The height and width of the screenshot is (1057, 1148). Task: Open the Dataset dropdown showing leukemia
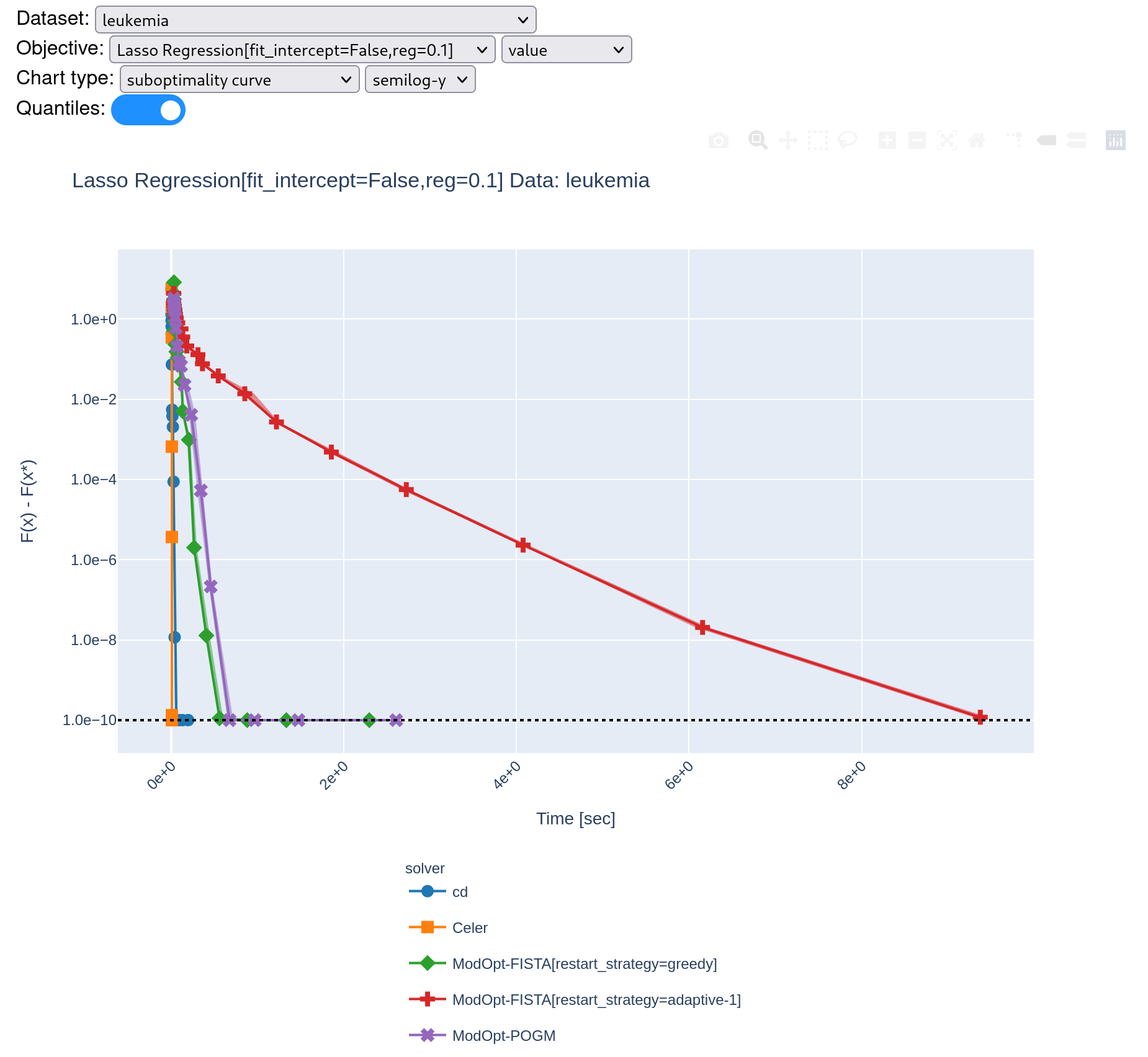(315, 20)
